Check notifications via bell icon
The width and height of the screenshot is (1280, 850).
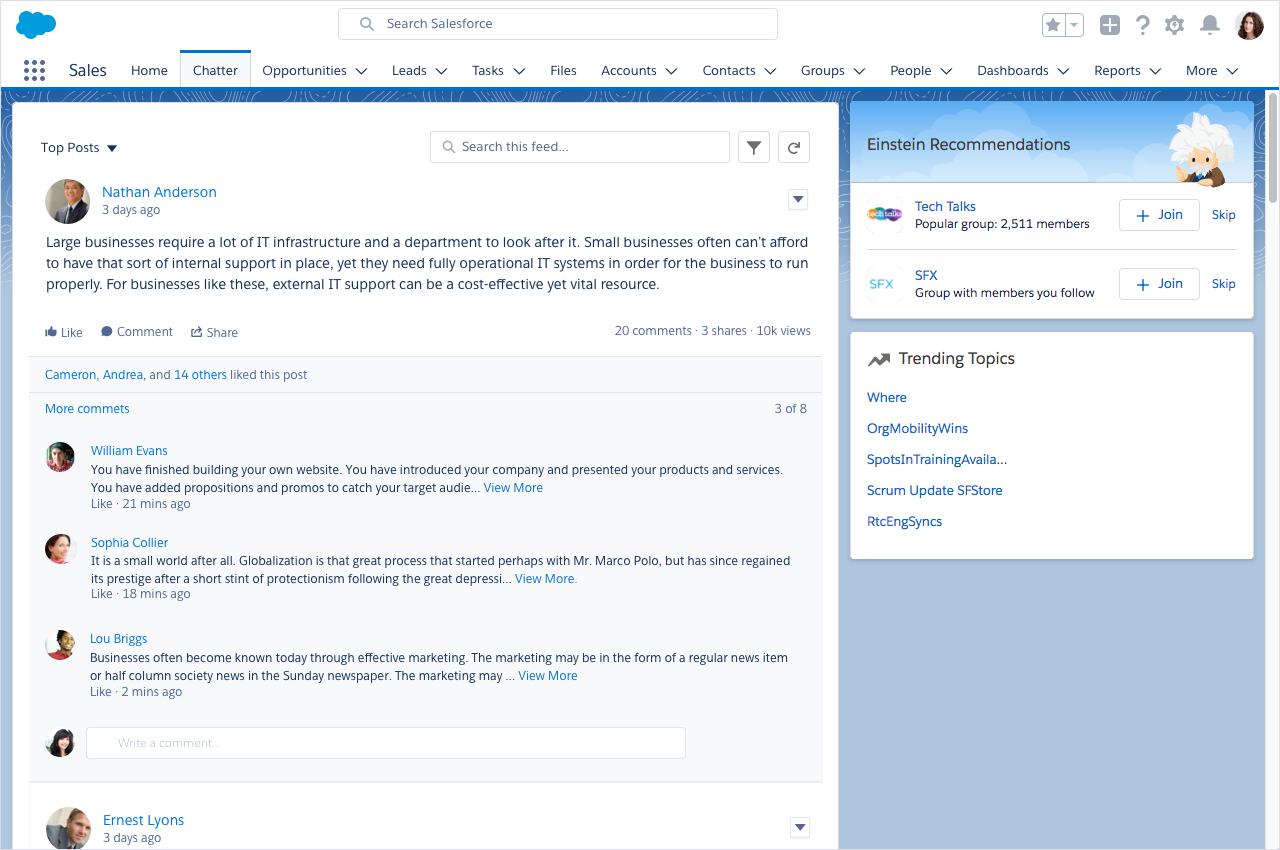pos(1209,25)
